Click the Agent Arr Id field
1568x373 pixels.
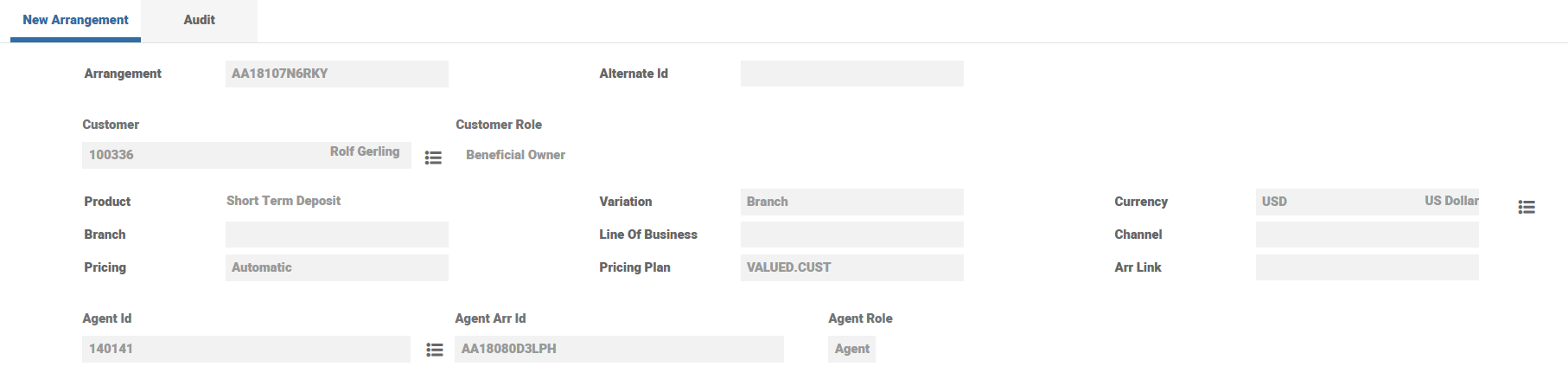coord(619,349)
